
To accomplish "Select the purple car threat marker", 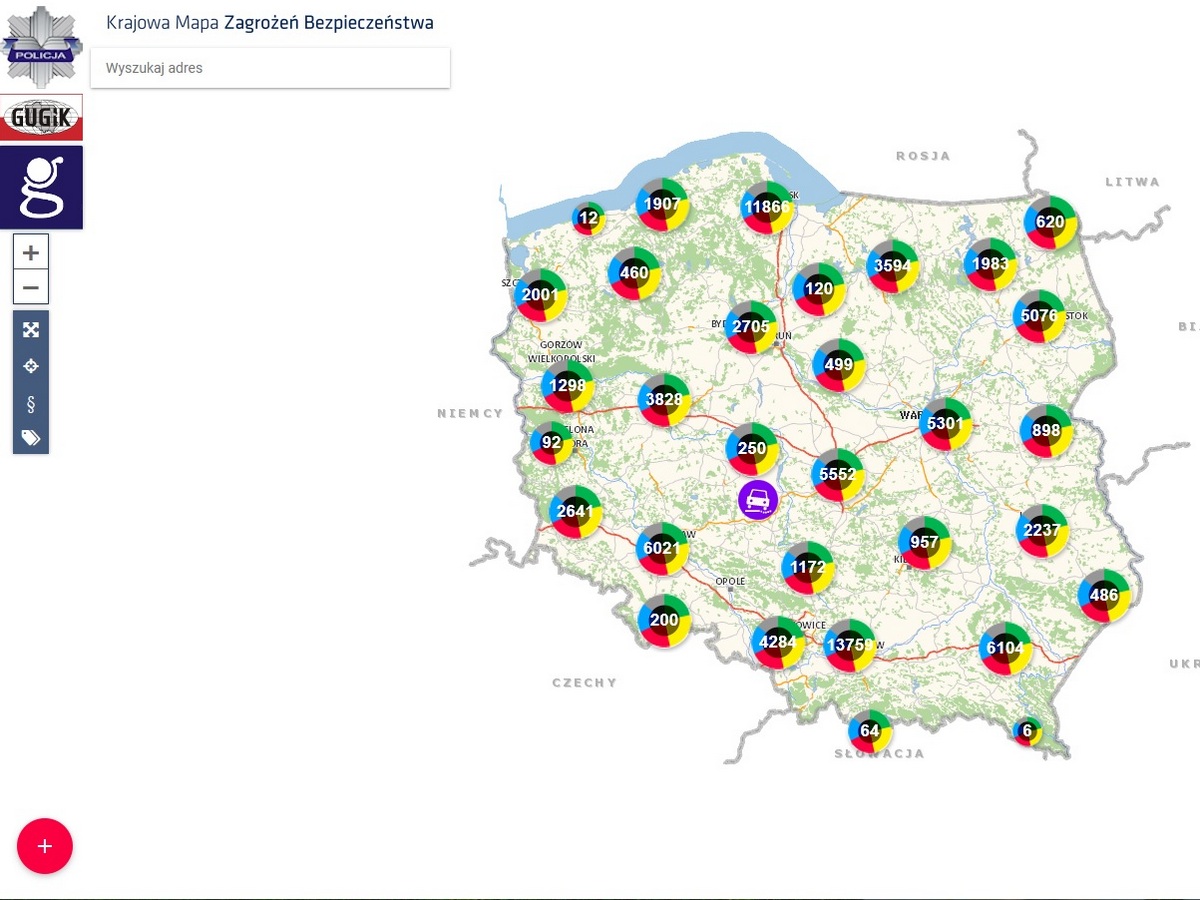I will click(x=758, y=499).
